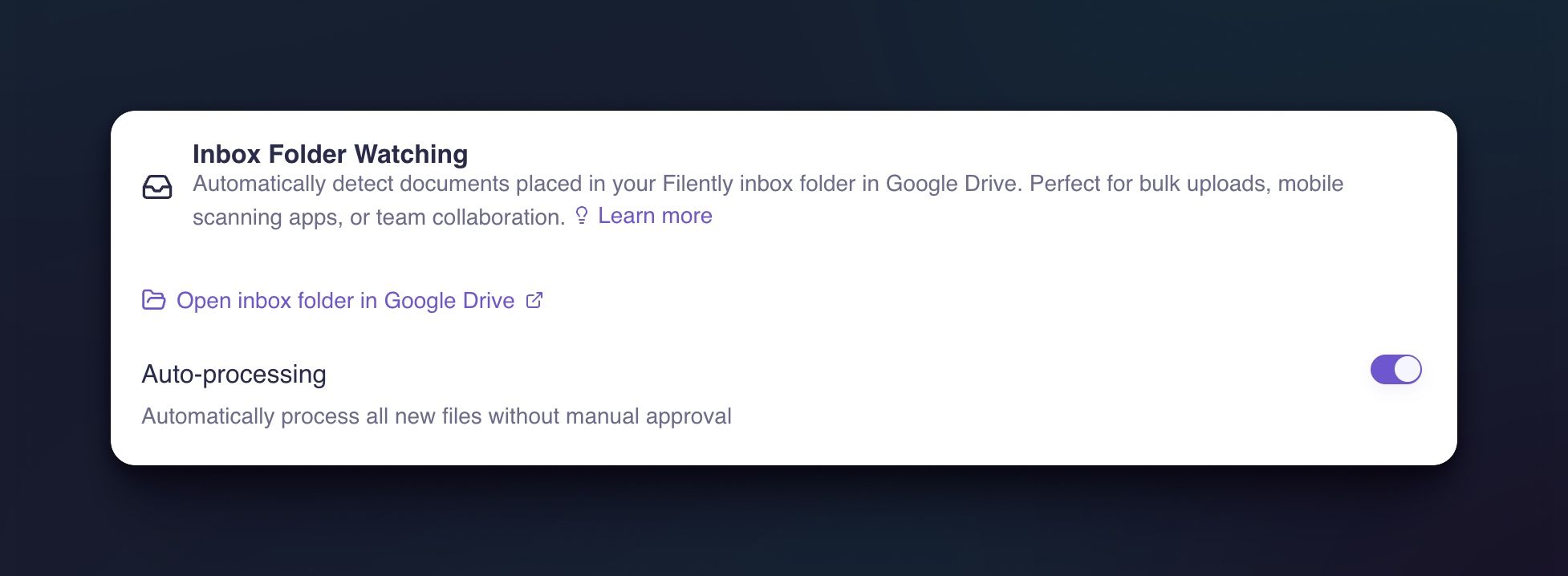Image resolution: width=1568 pixels, height=576 pixels.
Task: Open the Learn more link
Action: click(655, 216)
